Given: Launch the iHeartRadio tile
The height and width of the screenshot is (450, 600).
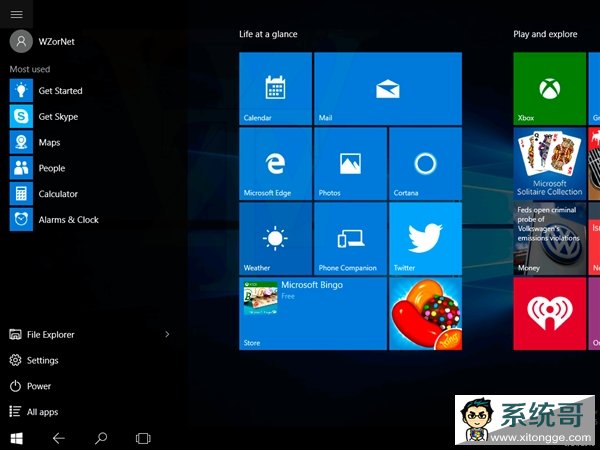Looking at the screenshot, I should click(x=549, y=314).
